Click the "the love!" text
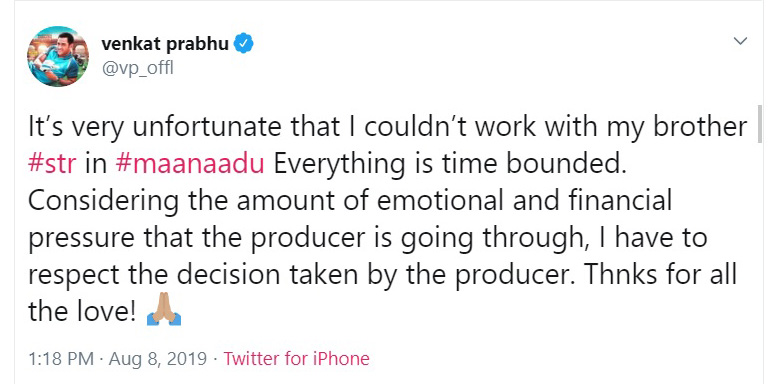Viewport: 780px width, 384px height. (x=82, y=312)
